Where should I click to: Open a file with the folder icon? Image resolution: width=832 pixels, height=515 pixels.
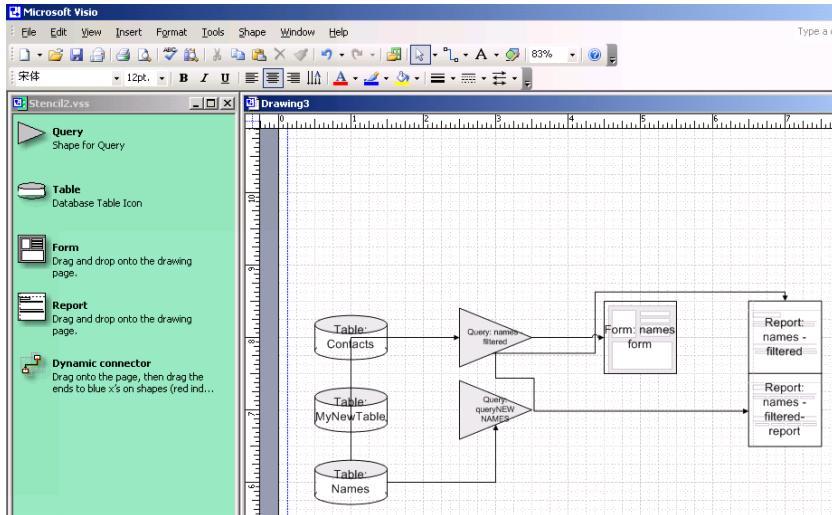[56, 55]
